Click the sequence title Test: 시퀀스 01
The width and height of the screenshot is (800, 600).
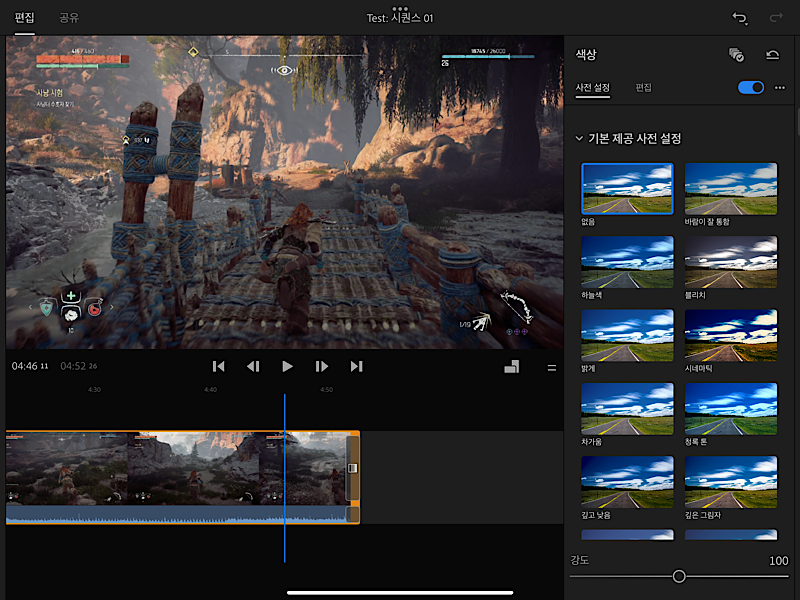point(400,18)
